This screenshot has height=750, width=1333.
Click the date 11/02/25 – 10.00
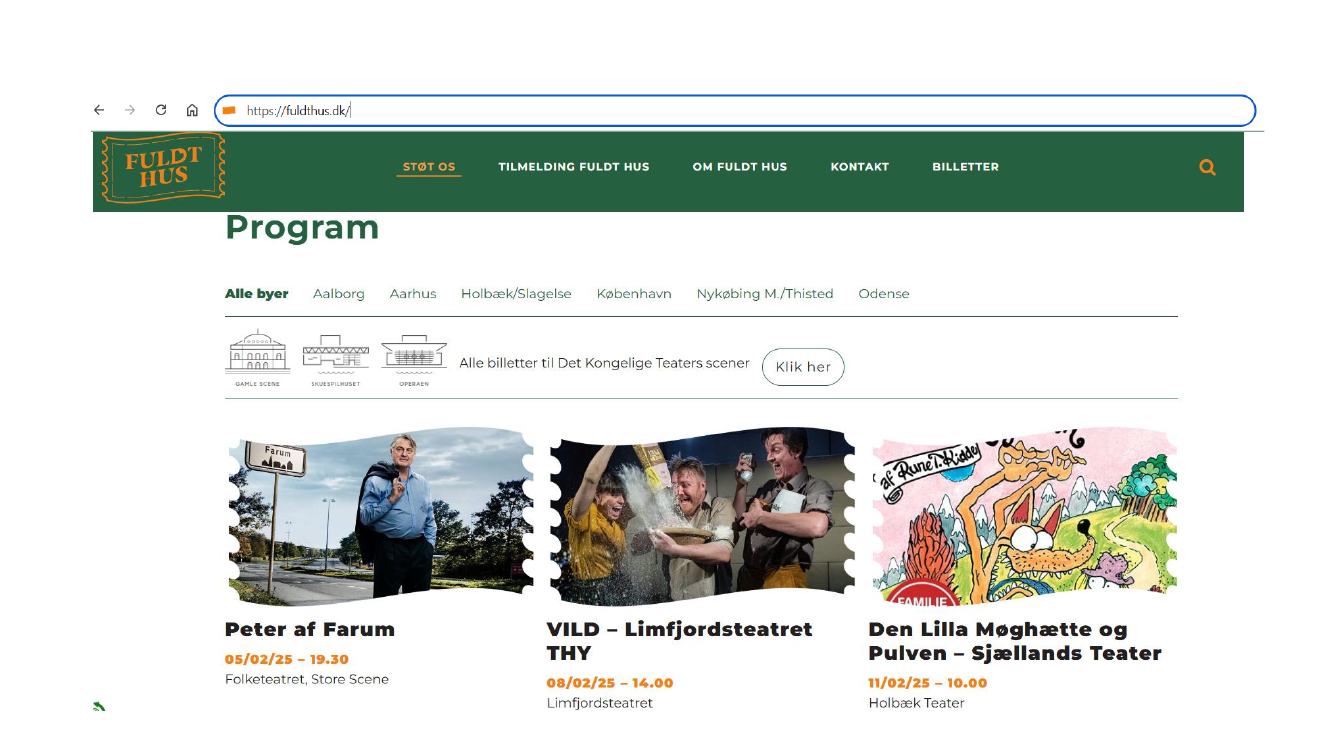tap(928, 683)
